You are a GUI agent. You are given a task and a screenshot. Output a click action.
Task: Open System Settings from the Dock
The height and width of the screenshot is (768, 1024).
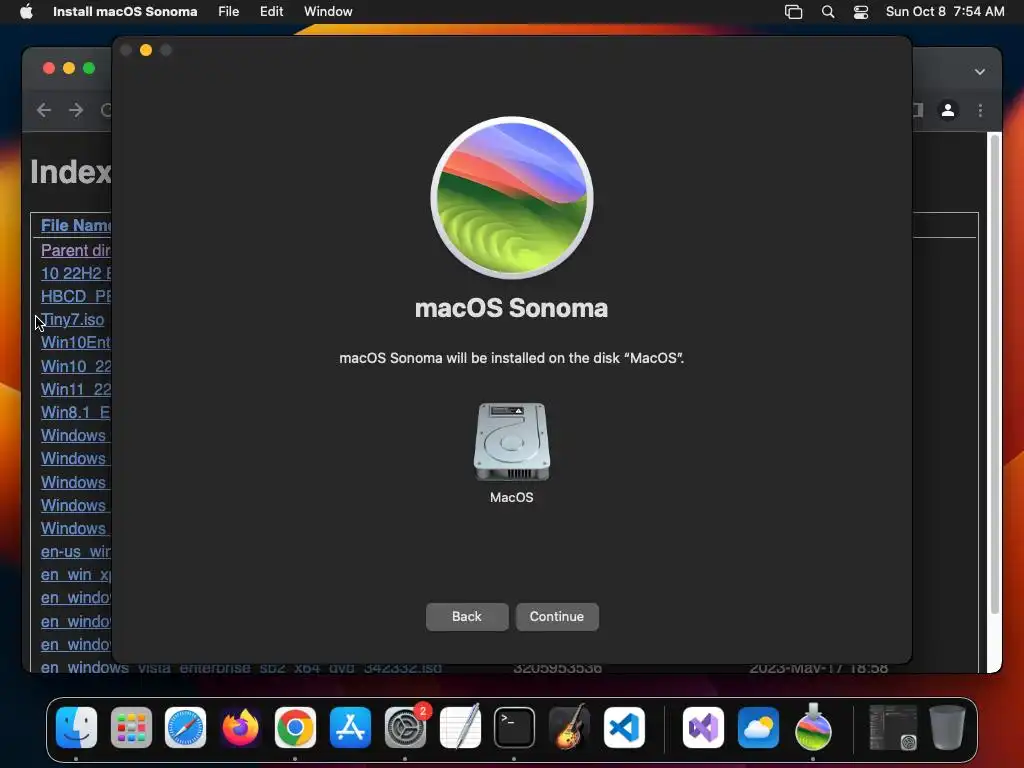coord(405,728)
